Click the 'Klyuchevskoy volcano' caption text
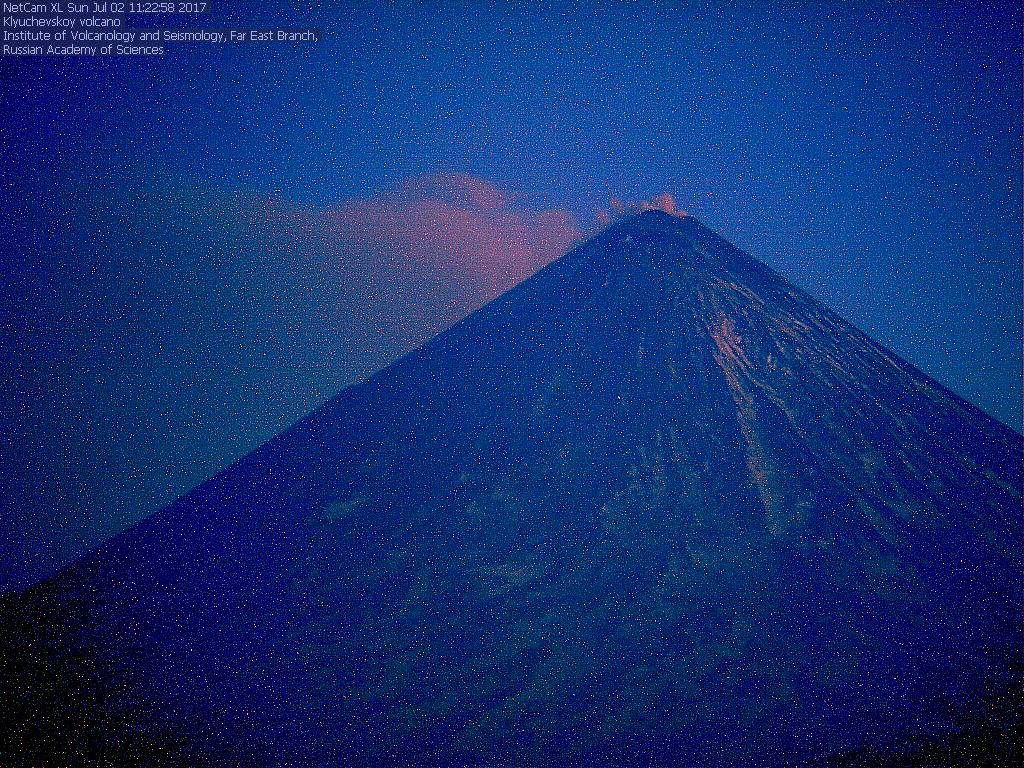 click(61, 22)
